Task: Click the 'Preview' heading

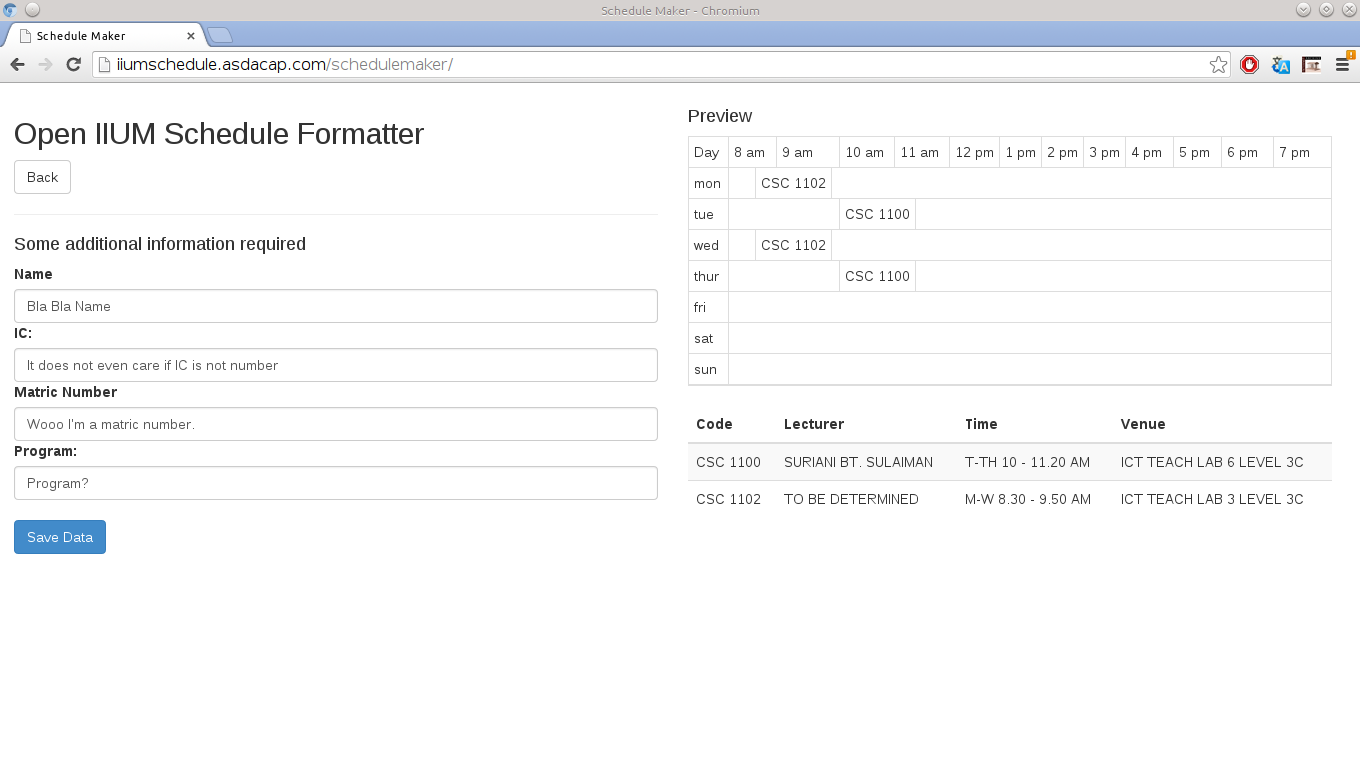Action: tap(720, 116)
